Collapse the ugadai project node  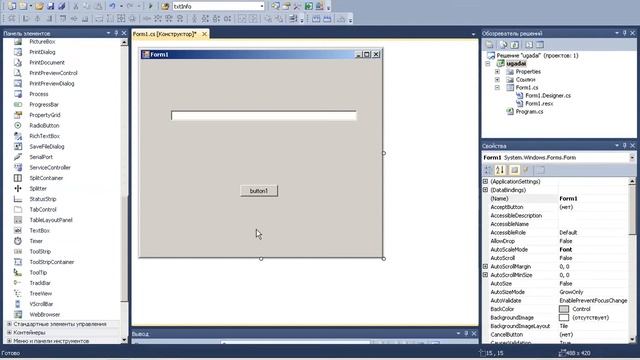point(488,64)
